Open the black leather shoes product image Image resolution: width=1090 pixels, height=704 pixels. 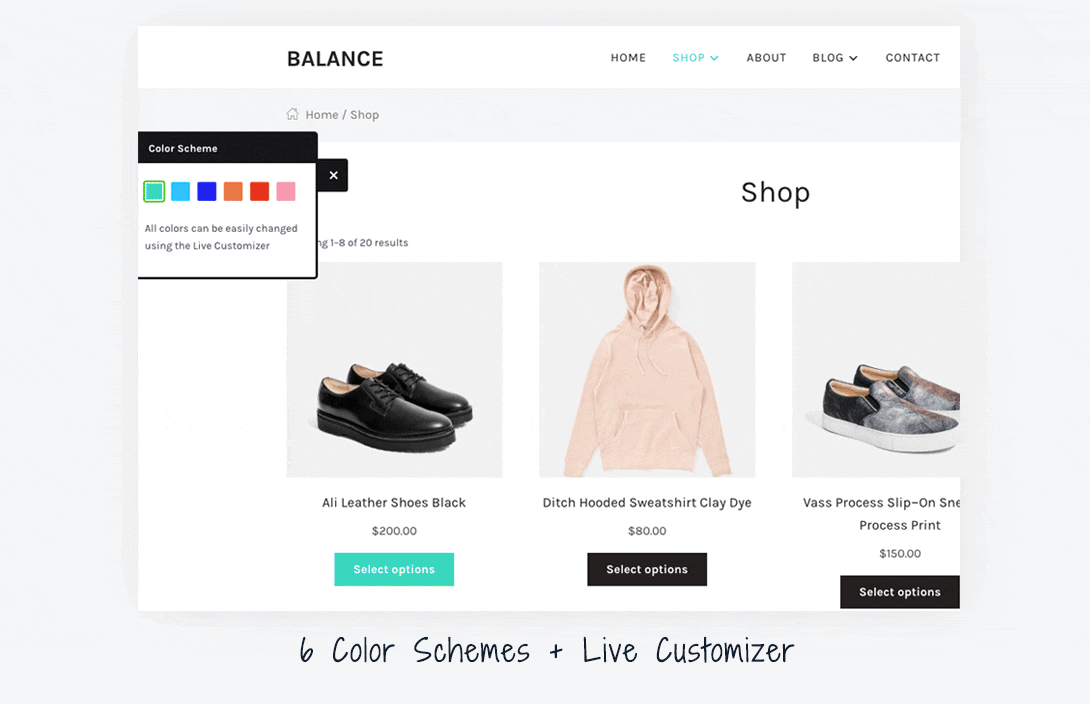(395, 370)
